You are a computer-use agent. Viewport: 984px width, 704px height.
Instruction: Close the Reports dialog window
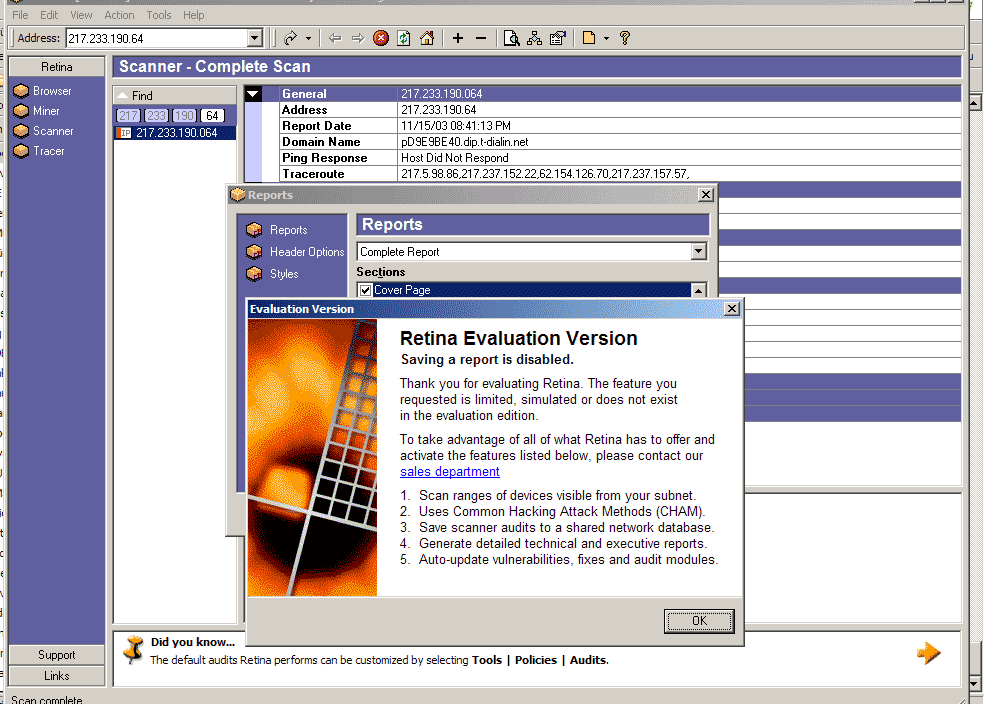(x=706, y=195)
